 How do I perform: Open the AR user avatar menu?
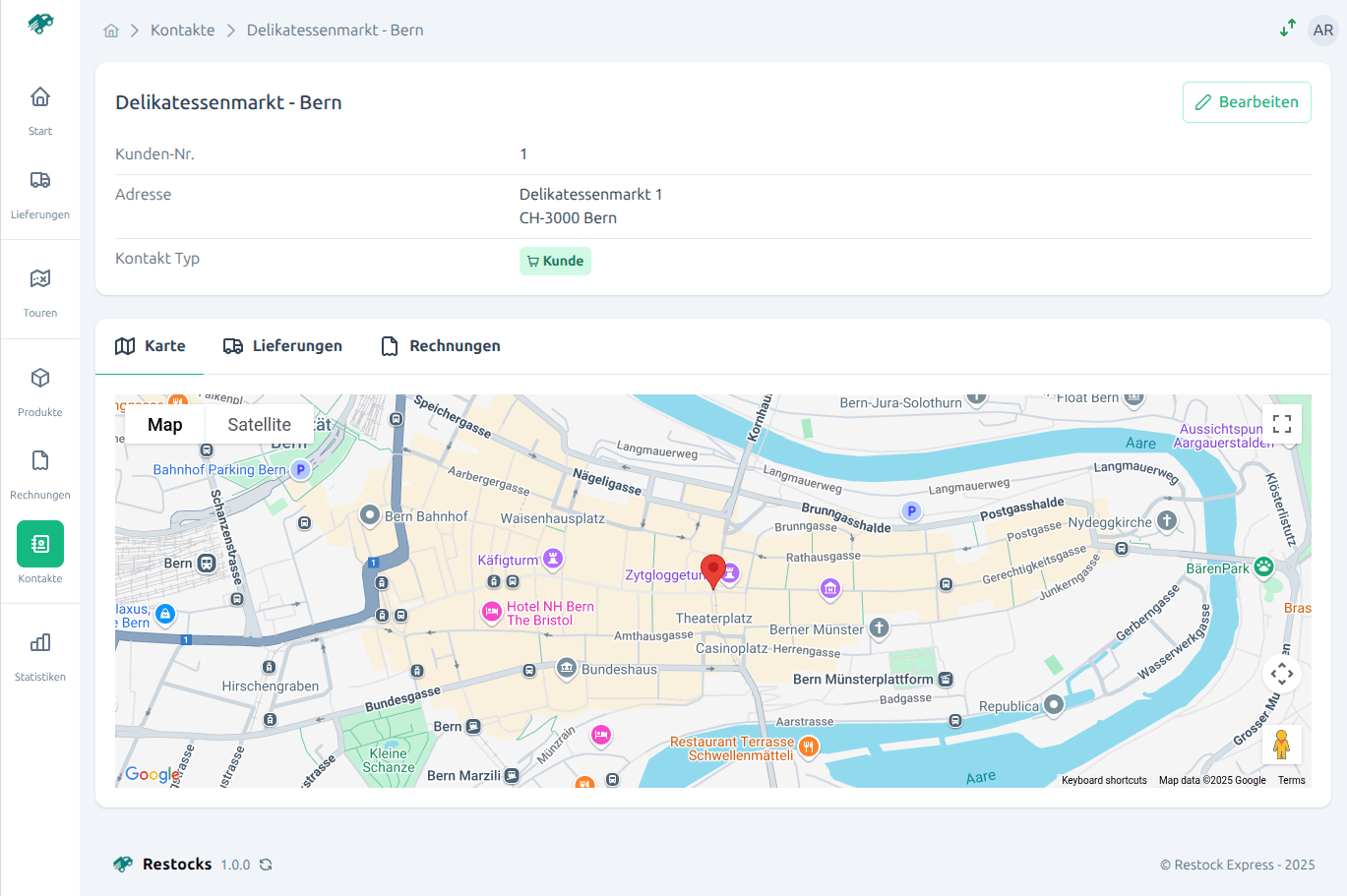pos(1323,30)
